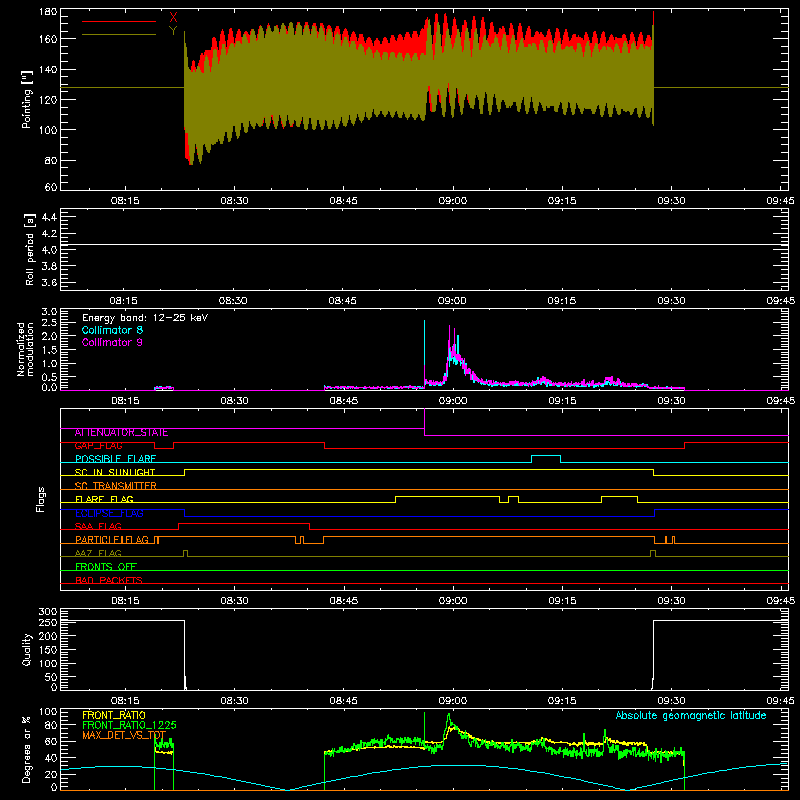Click the 'Energy band: 12-25 keV' label
The image size is (800, 800).
coord(145,318)
